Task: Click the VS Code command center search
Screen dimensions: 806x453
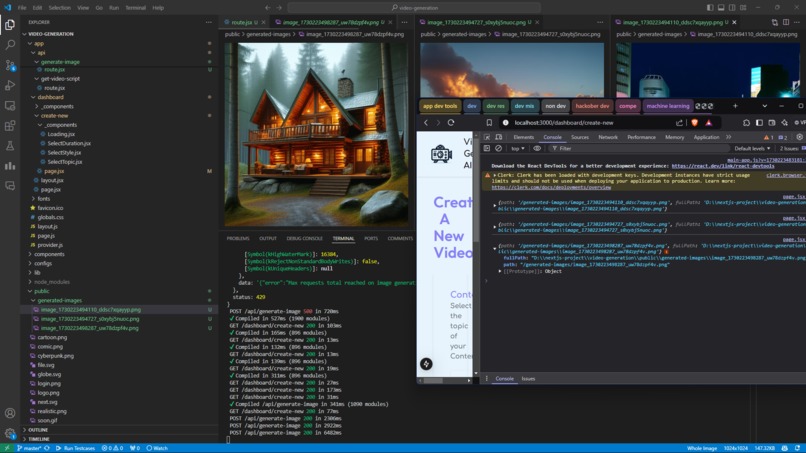Action: coord(414,8)
